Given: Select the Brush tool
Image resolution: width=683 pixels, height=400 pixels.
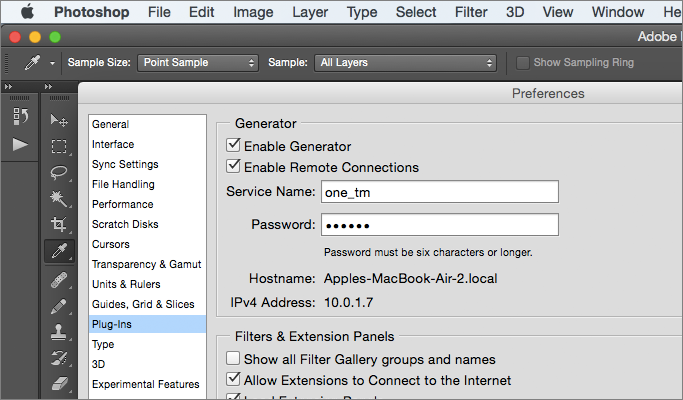Looking at the screenshot, I should [x=59, y=306].
